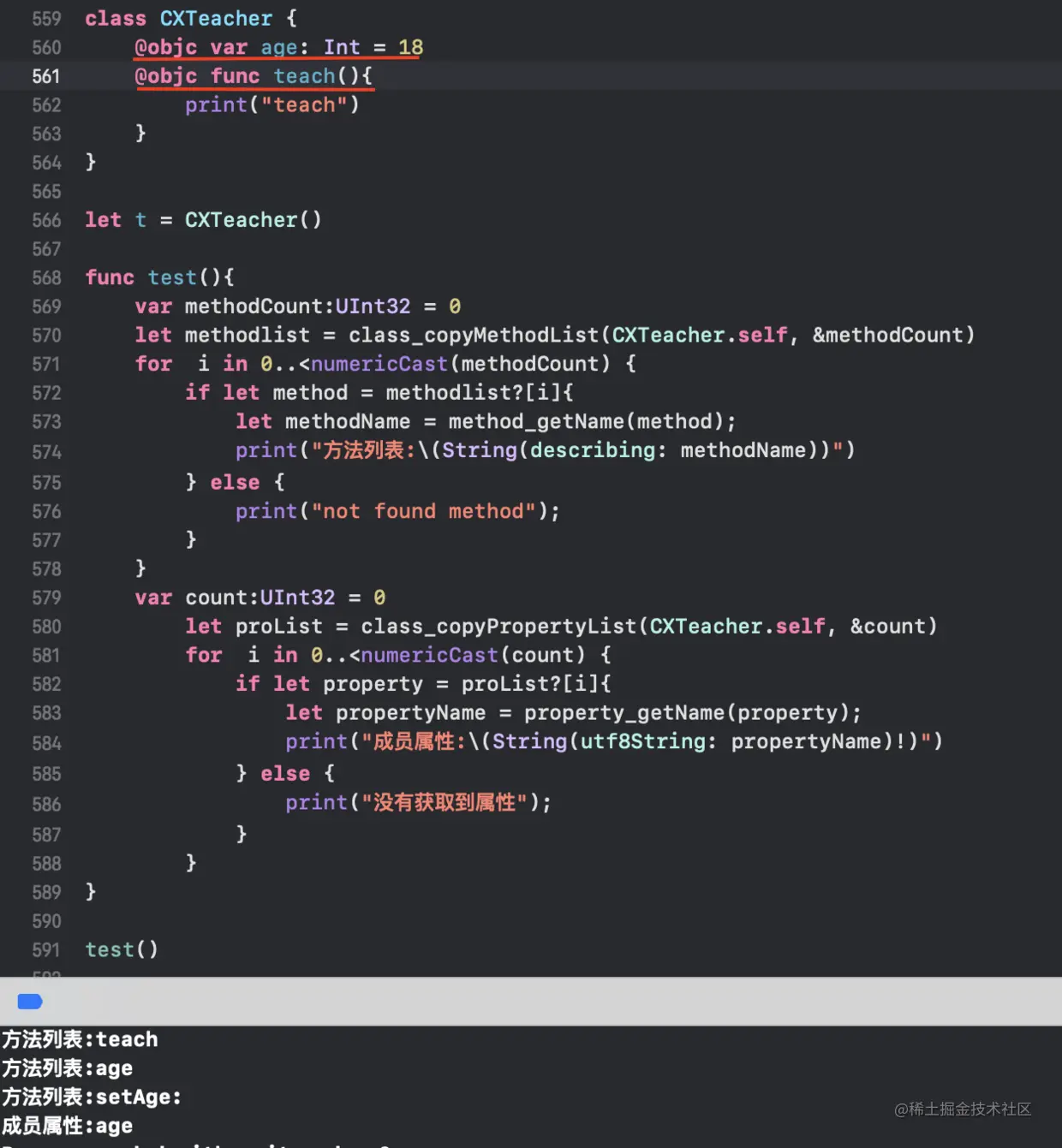
Task: Click line number 579 in the gutter
Action: click(46, 598)
